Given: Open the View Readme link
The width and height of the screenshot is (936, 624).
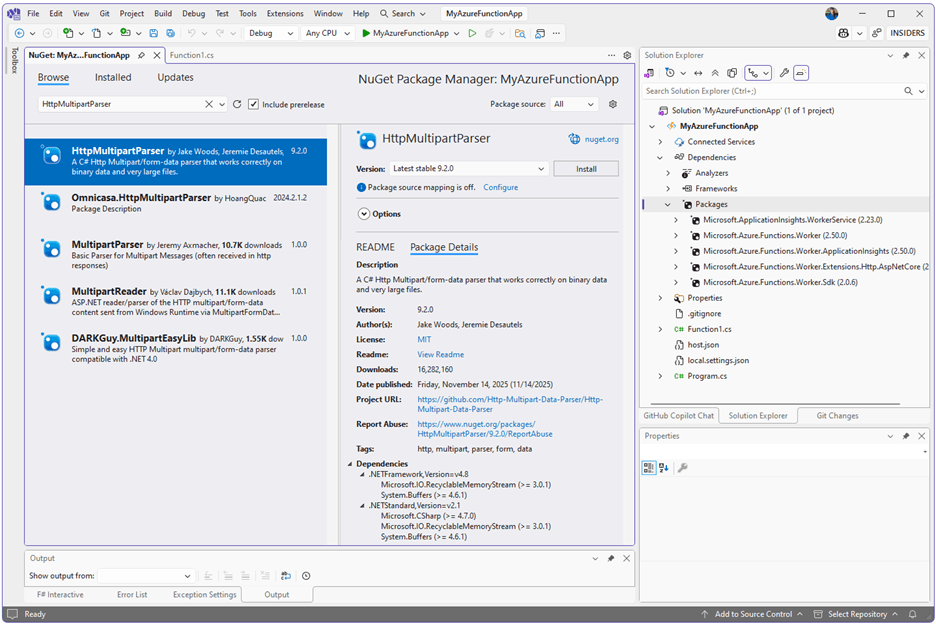Looking at the screenshot, I should (x=441, y=354).
